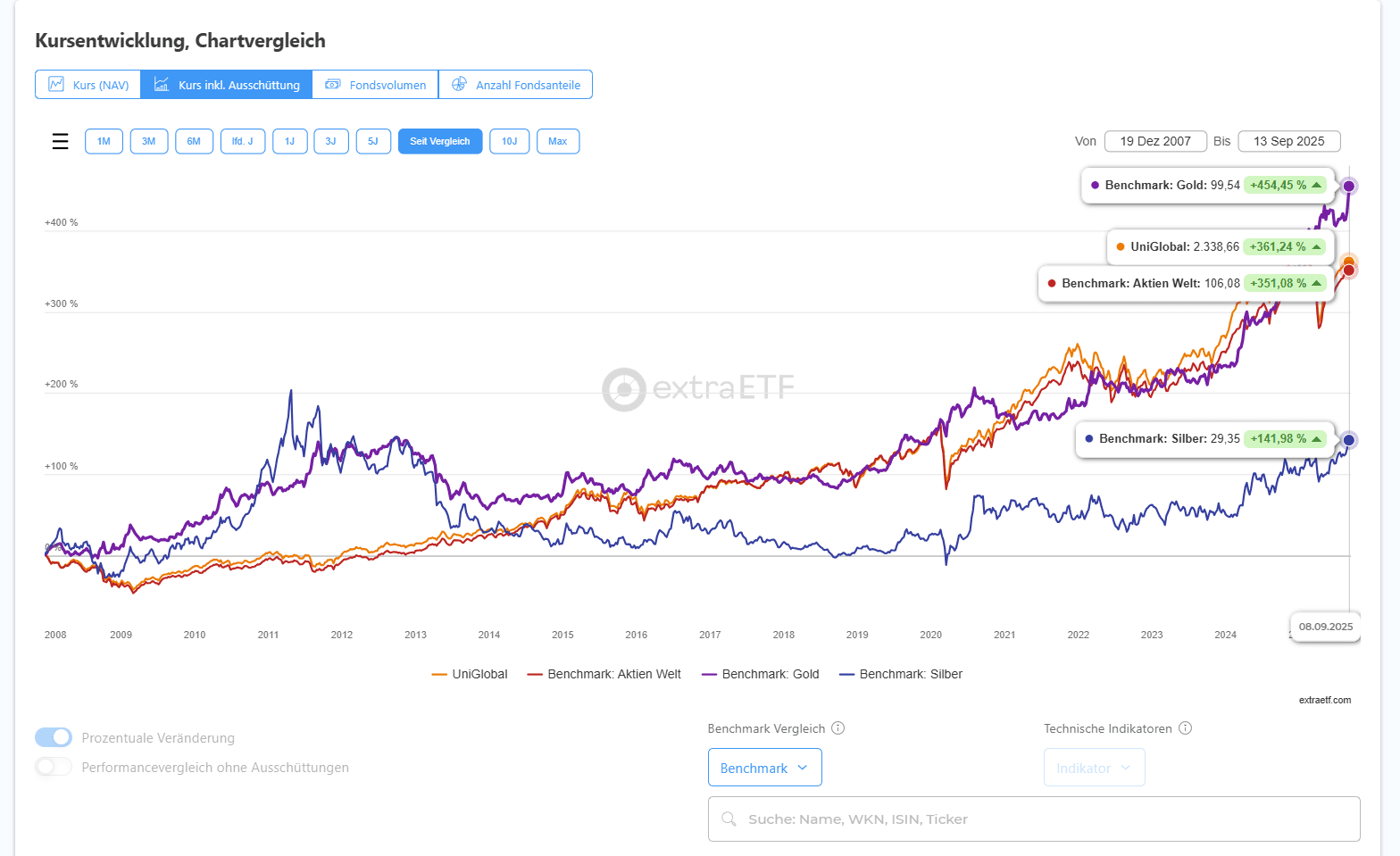Viewport: 1400px width, 856px height.
Task: Switch to Kurs inkl. Ausschüttung tab
Action: click(227, 85)
